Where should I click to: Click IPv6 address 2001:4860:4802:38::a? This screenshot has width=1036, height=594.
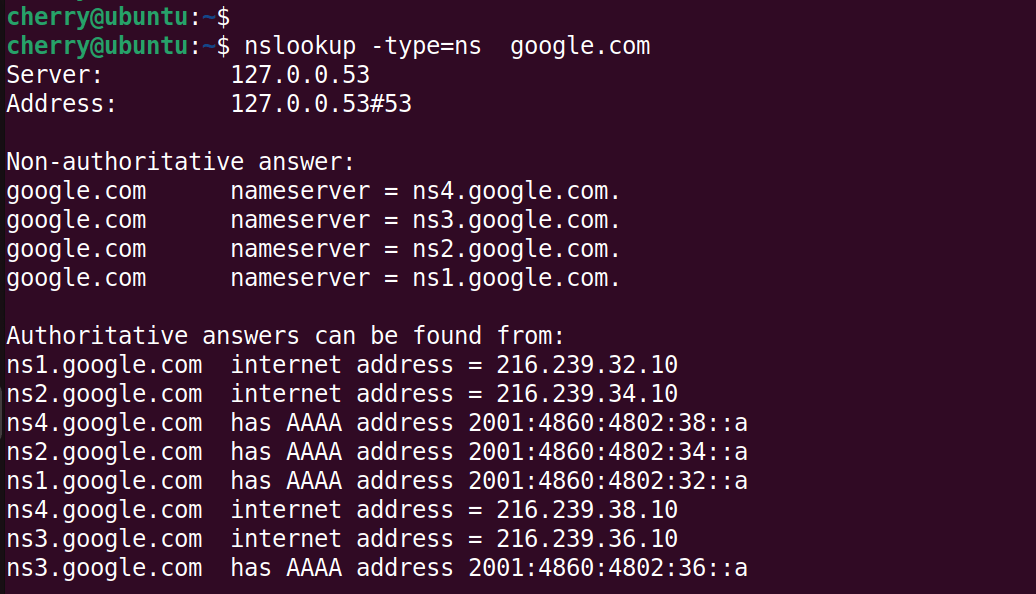[x=608, y=423]
